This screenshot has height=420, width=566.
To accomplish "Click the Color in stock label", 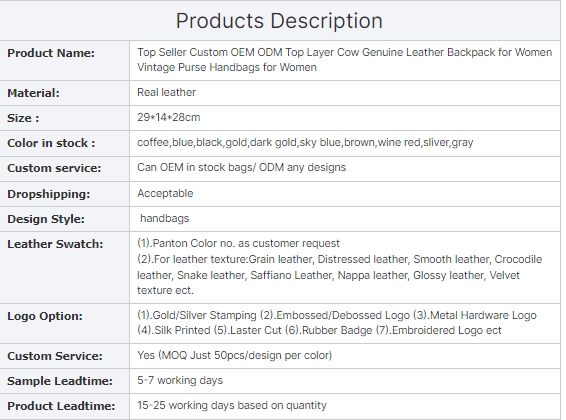I will pyautogui.click(x=51, y=143).
